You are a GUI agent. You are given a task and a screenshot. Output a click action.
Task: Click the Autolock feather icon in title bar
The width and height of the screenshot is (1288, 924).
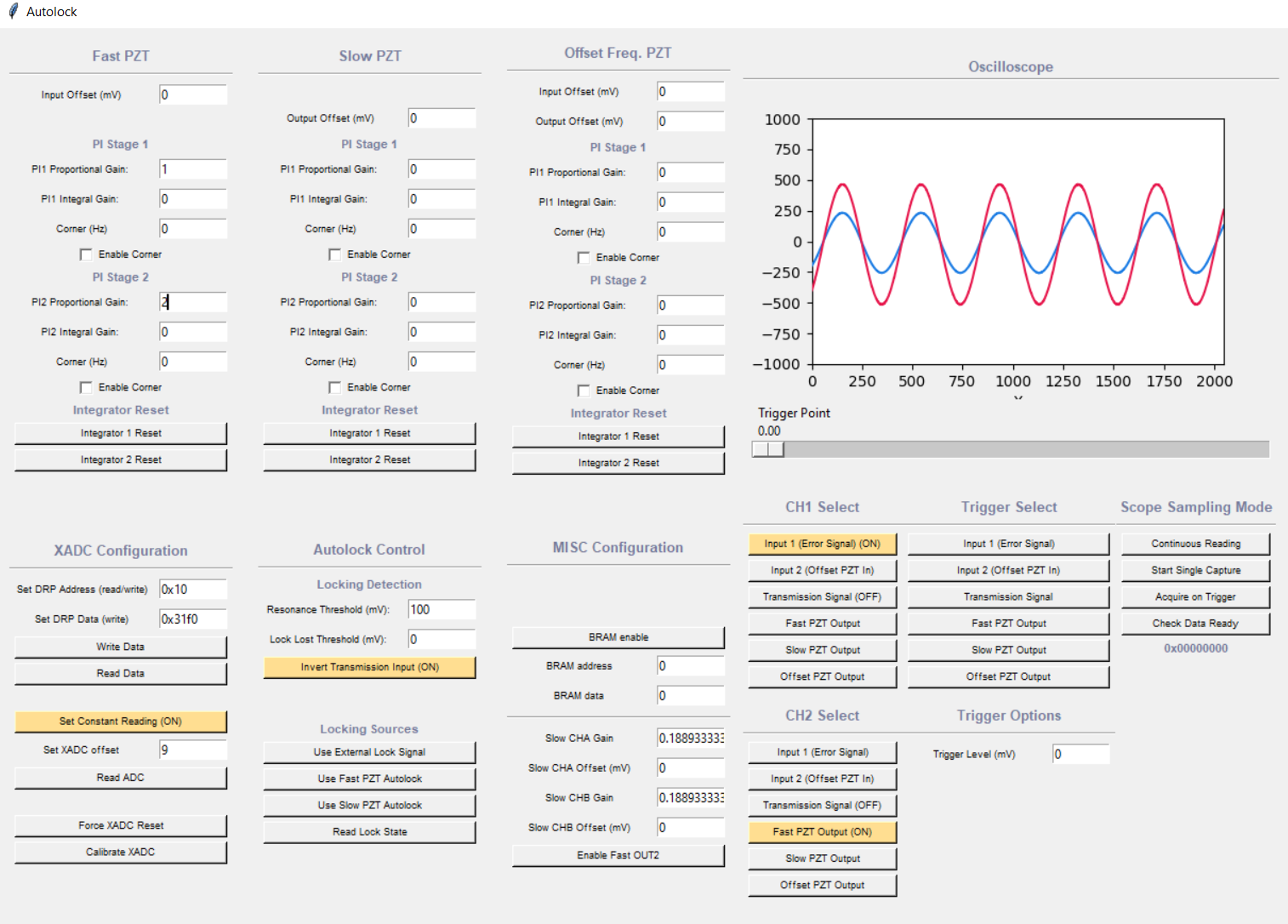13,11
